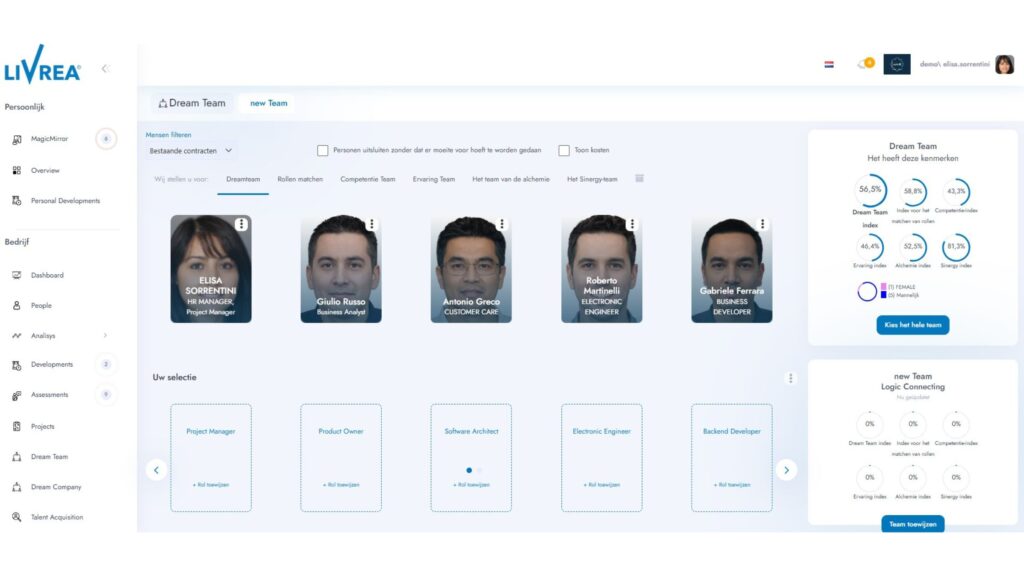Click the Assessments count badge
Viewport: 1024px width, 576px height.
(106, 394)
